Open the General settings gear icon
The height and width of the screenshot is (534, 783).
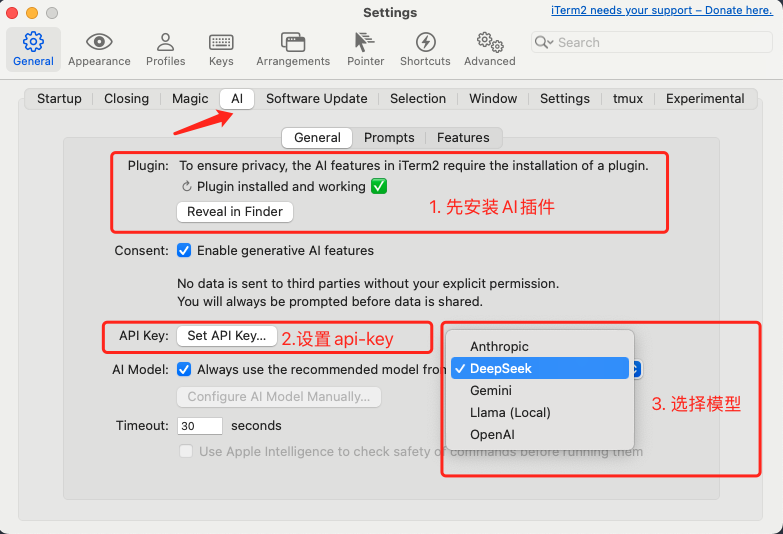pyautogui.click(x=33, y=41)
